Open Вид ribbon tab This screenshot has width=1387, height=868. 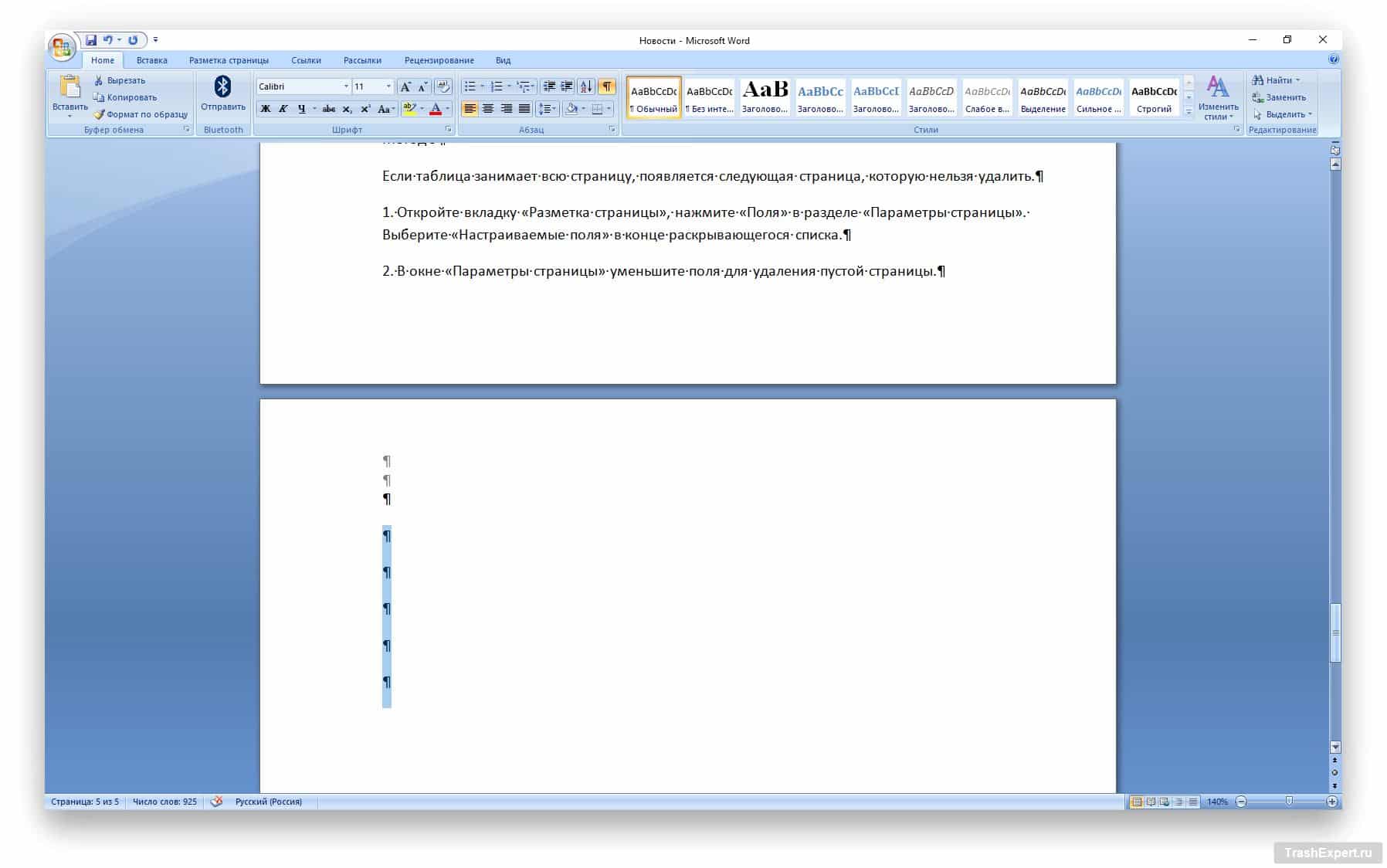coord(504,60)
